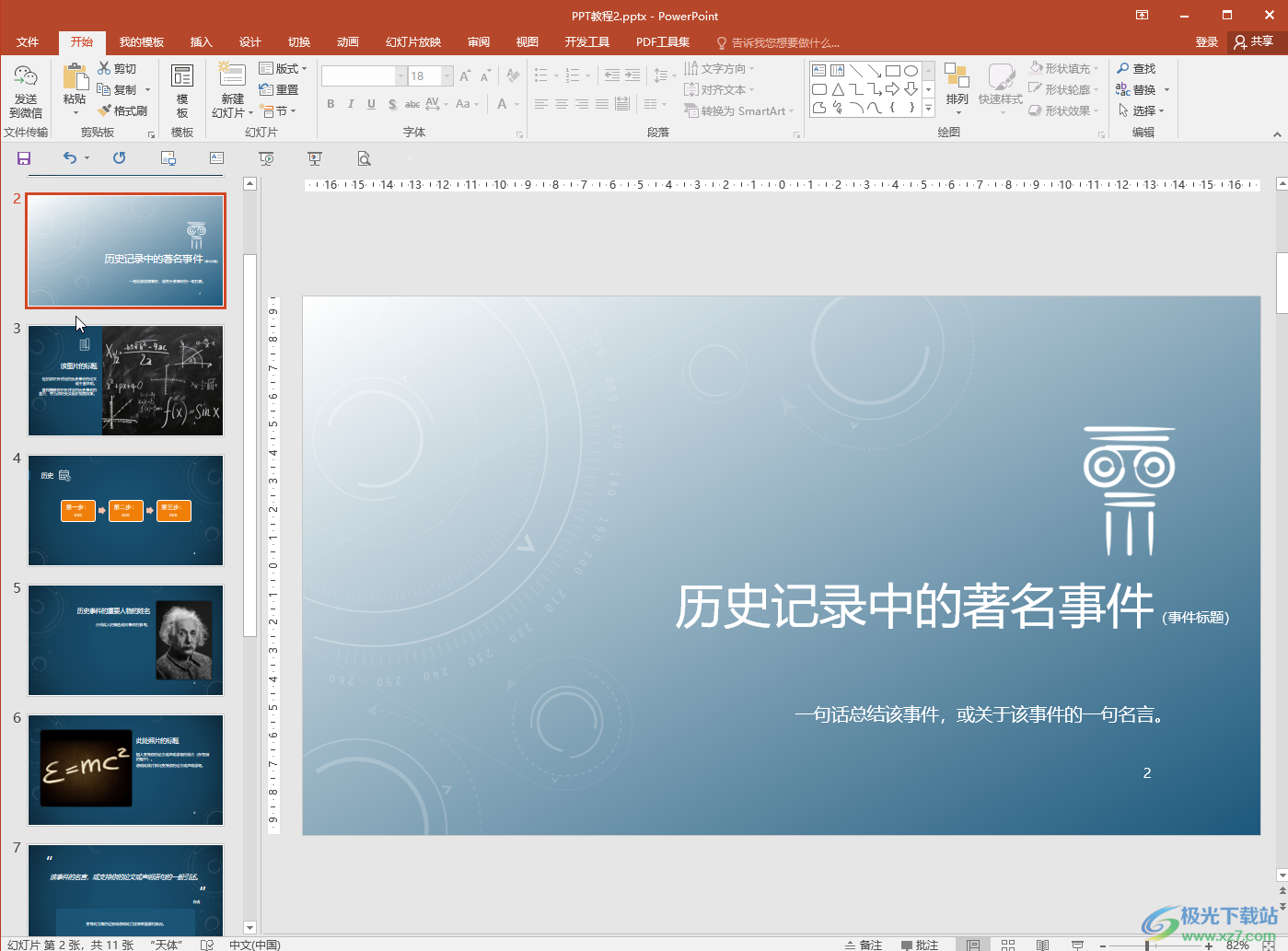Select the Format Painter brush
The height and width of the screenshot is (951, 1288).
pos(105,110)
